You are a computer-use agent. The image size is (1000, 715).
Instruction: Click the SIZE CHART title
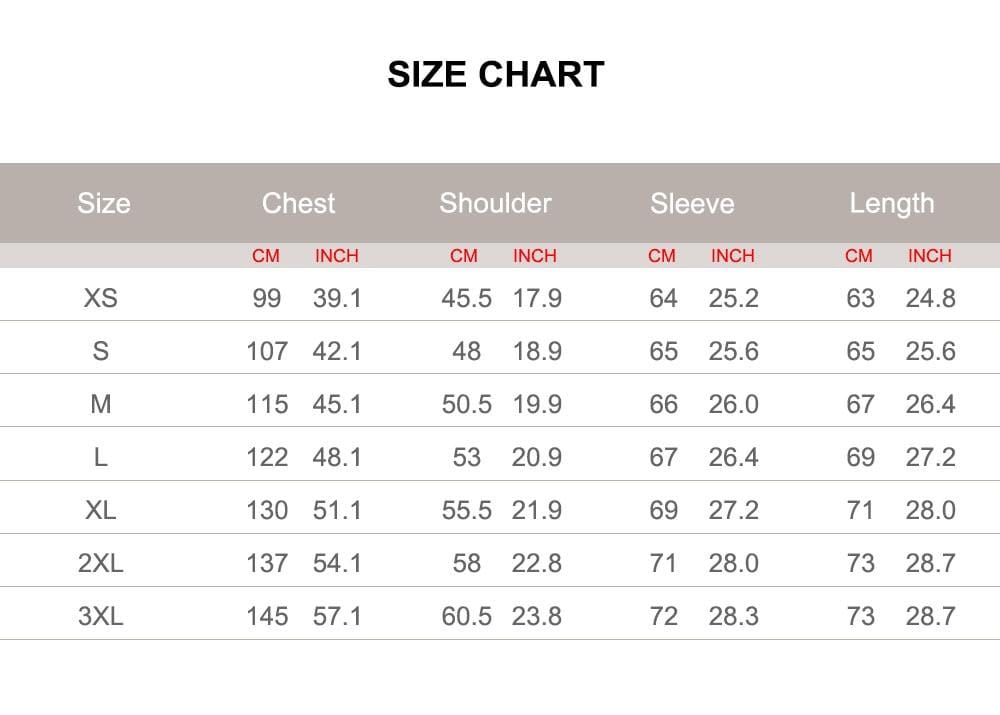pyautogui.click(x=496, y=75)
